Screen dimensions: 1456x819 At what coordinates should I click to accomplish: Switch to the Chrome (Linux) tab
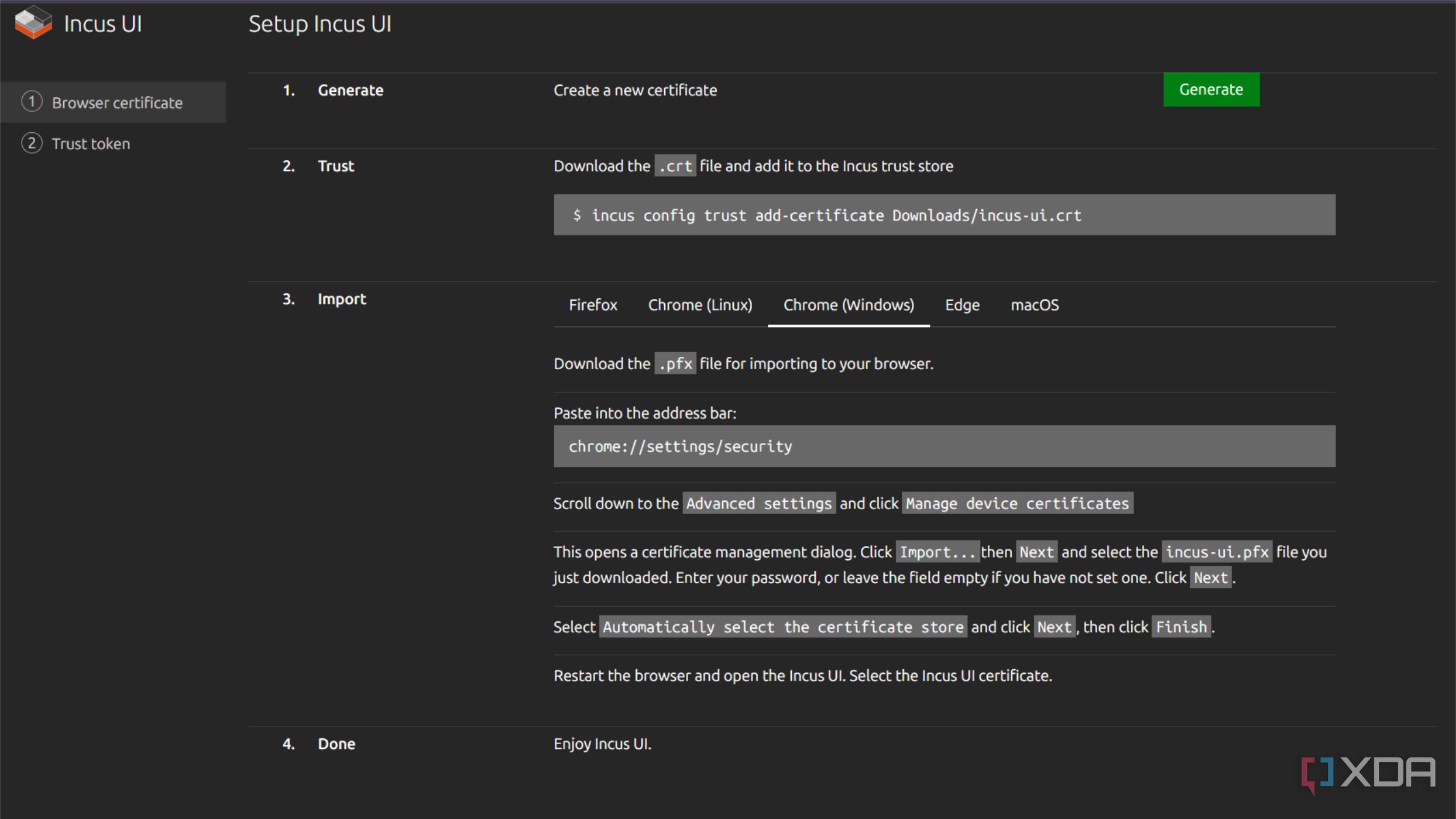tap(700, 305)
